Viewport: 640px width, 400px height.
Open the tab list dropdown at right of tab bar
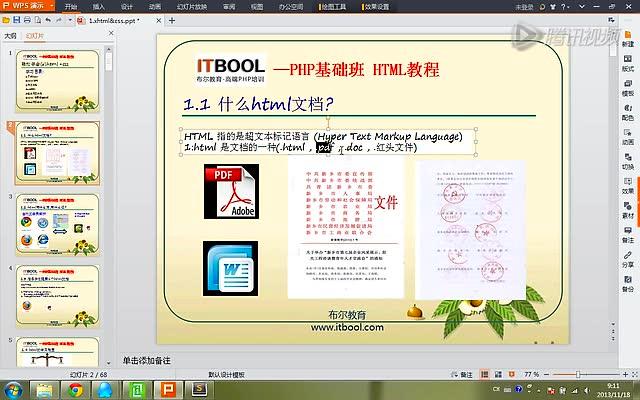tap(611, 20)
